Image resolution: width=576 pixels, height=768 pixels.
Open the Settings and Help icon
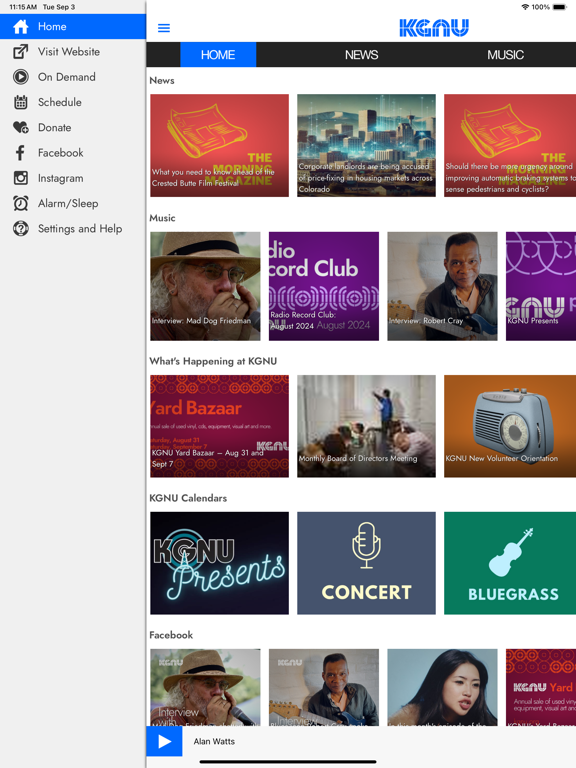tap(21, 228)
